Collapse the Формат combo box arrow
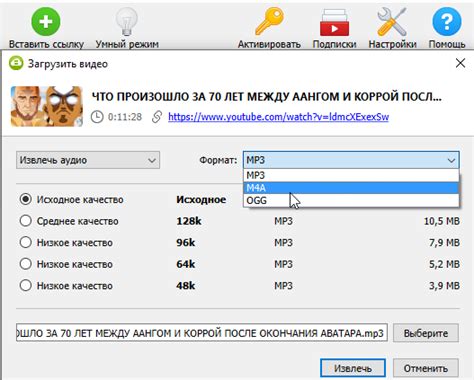 coord(451,160)
